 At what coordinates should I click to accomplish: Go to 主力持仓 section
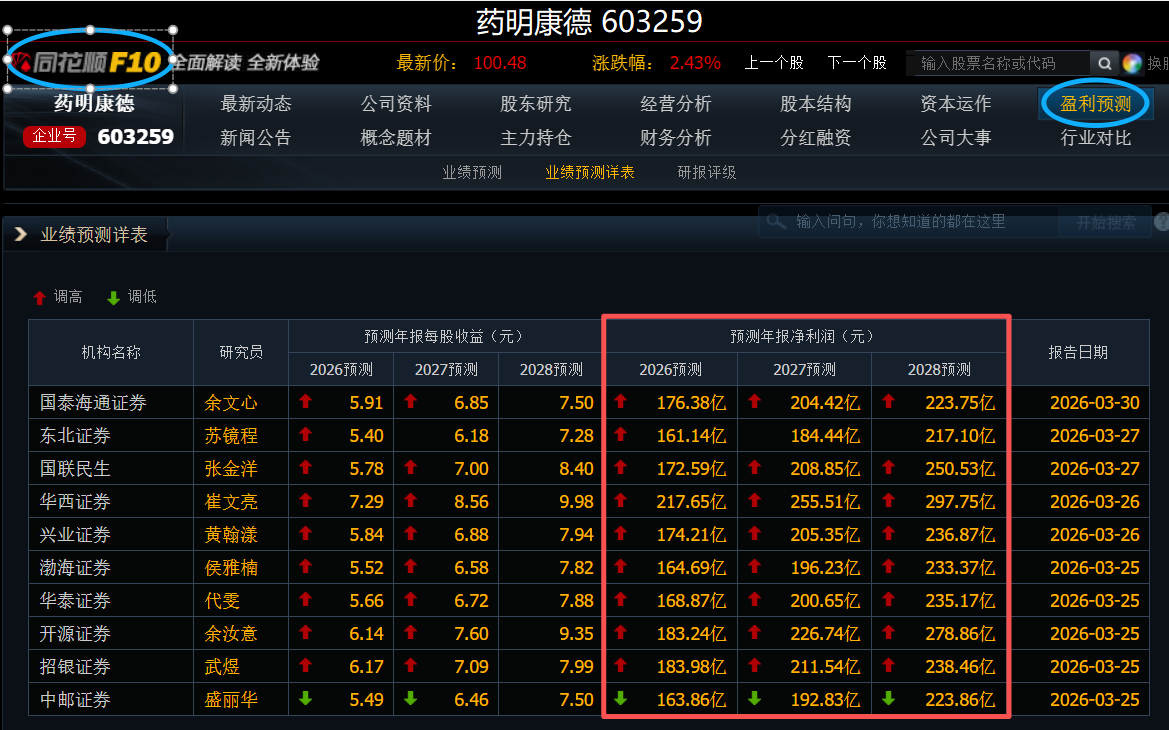(535, 138)
